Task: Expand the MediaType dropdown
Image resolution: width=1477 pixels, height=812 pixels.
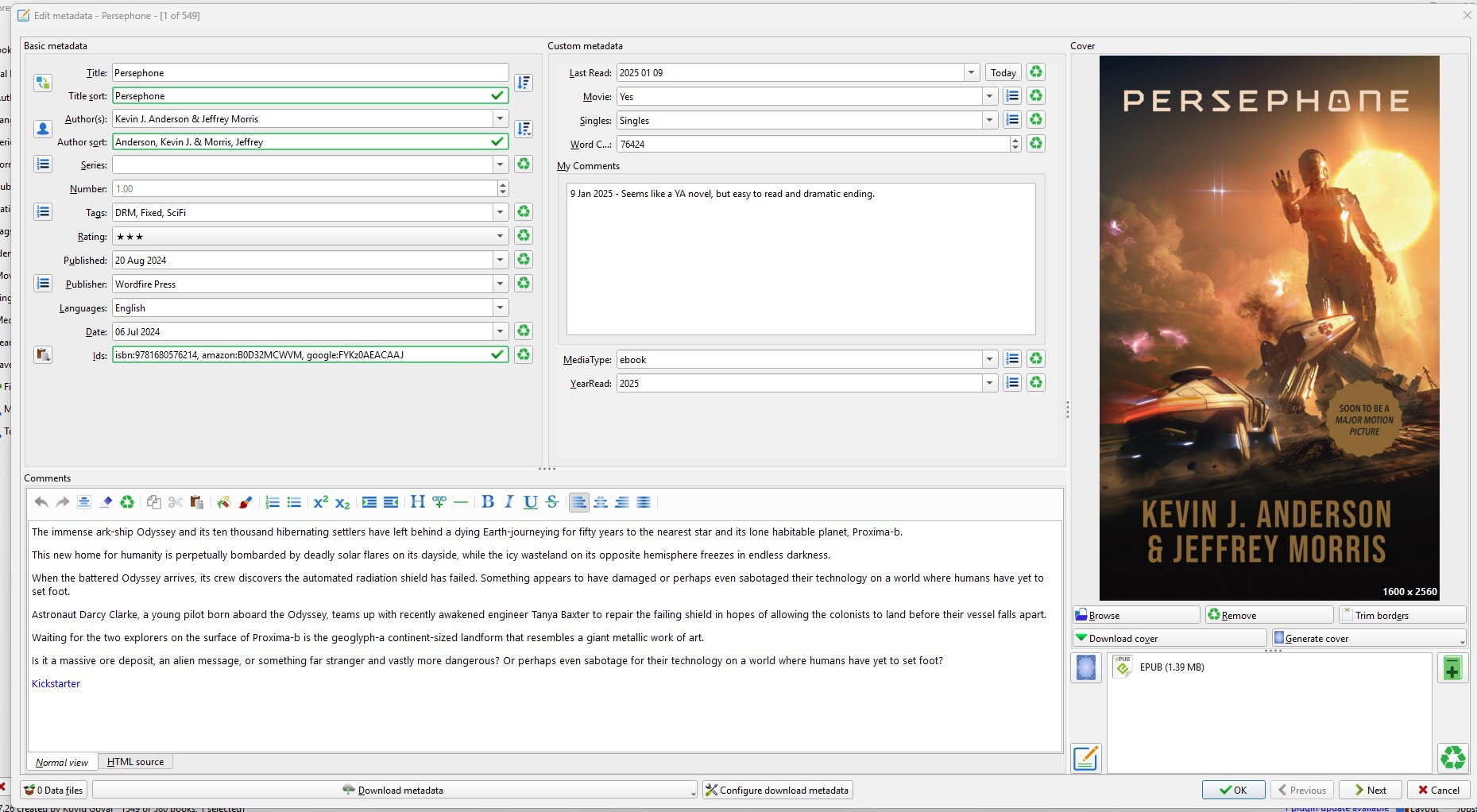Action: 989,359
